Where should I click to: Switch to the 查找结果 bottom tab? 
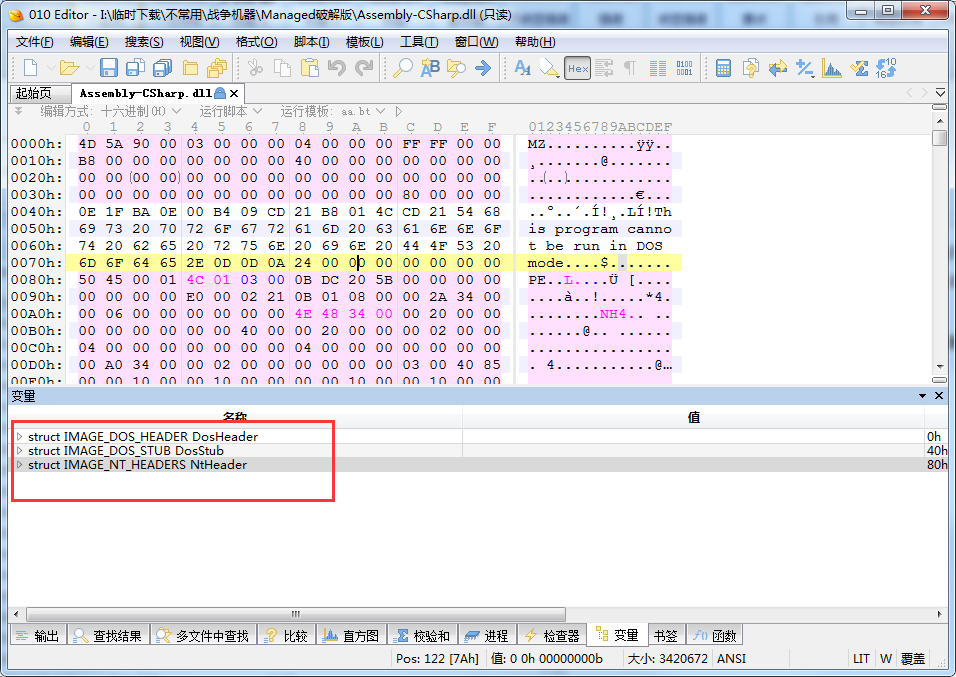[107, 636]
